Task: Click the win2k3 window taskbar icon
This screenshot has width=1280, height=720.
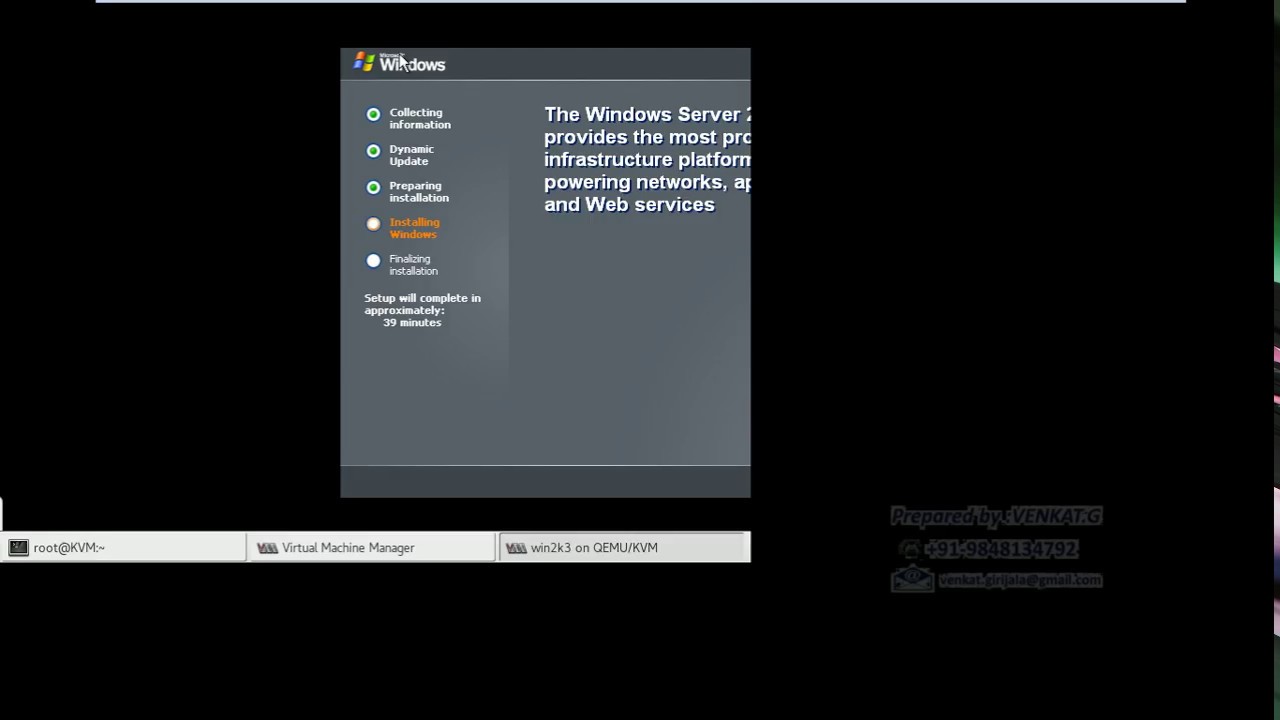Action: coord(516,547)
